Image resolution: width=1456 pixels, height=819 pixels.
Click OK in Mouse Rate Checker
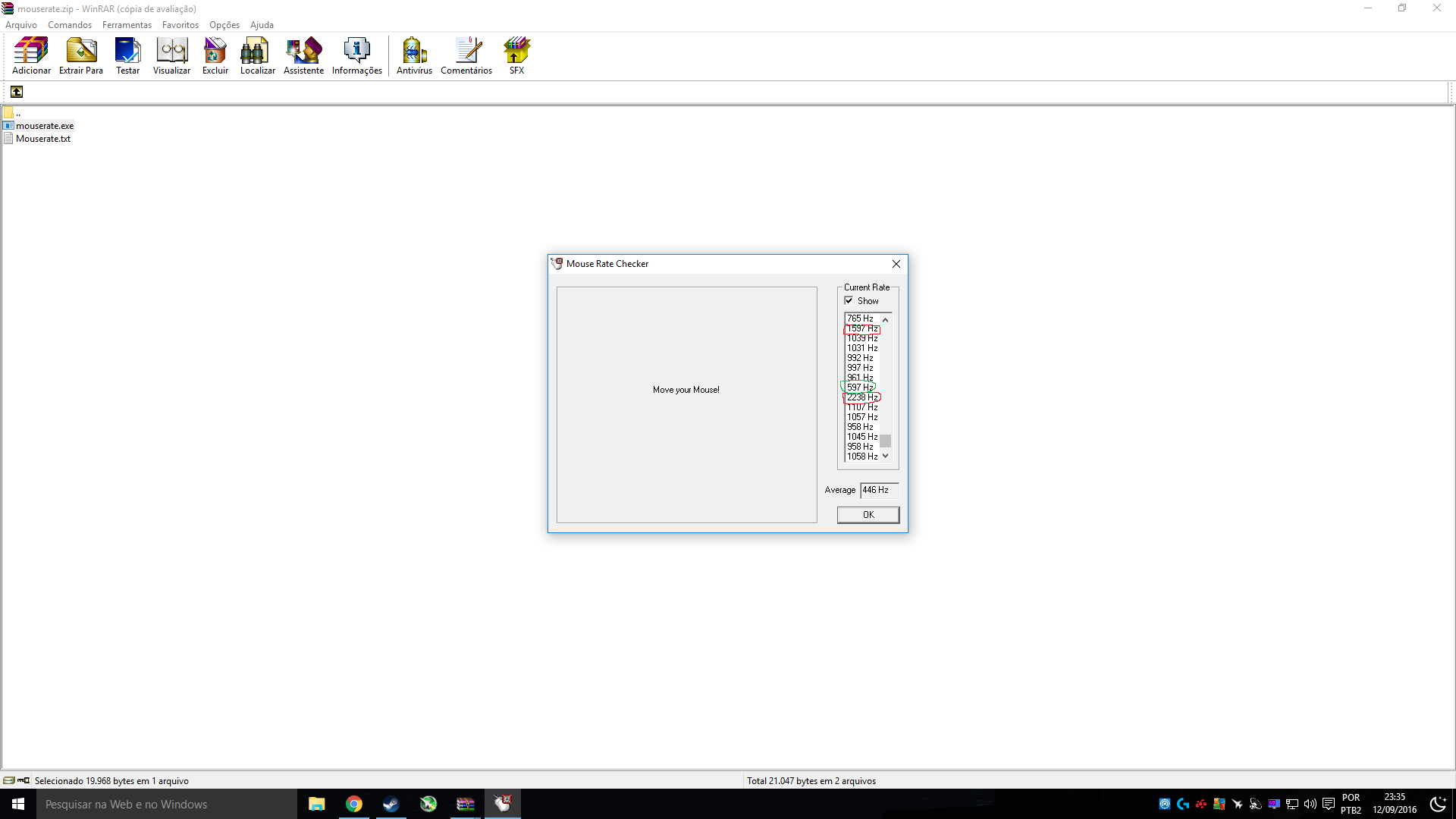click(x=868, y=515)
